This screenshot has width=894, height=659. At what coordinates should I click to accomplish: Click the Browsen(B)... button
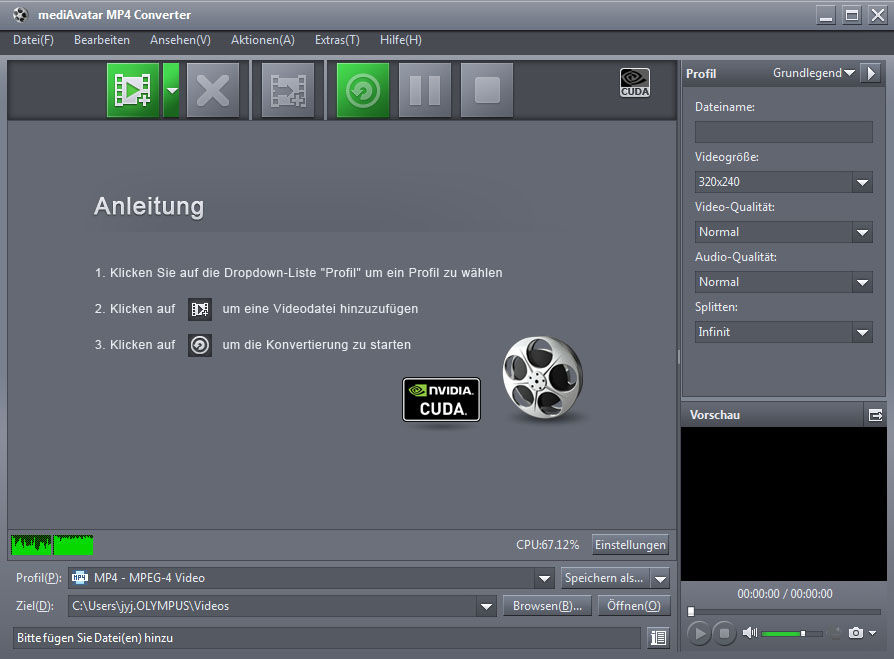(547, 606)
